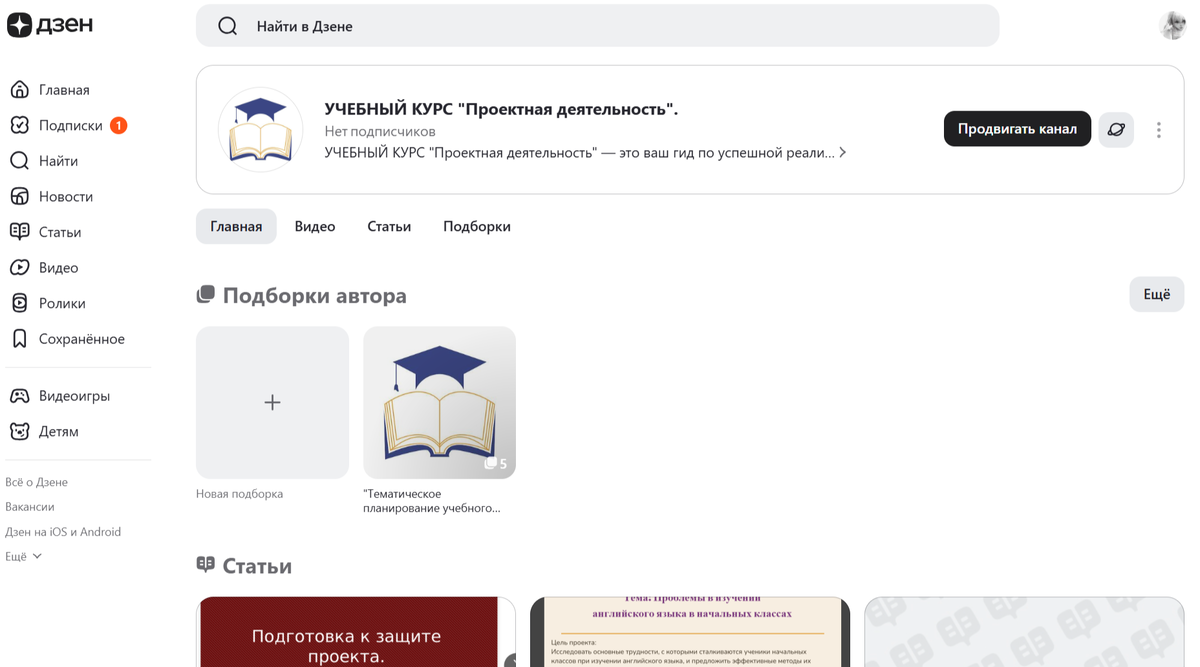Click the Статьи section heading icon
The width and height of the screenshot is (1200, 667).
(206, 565)
